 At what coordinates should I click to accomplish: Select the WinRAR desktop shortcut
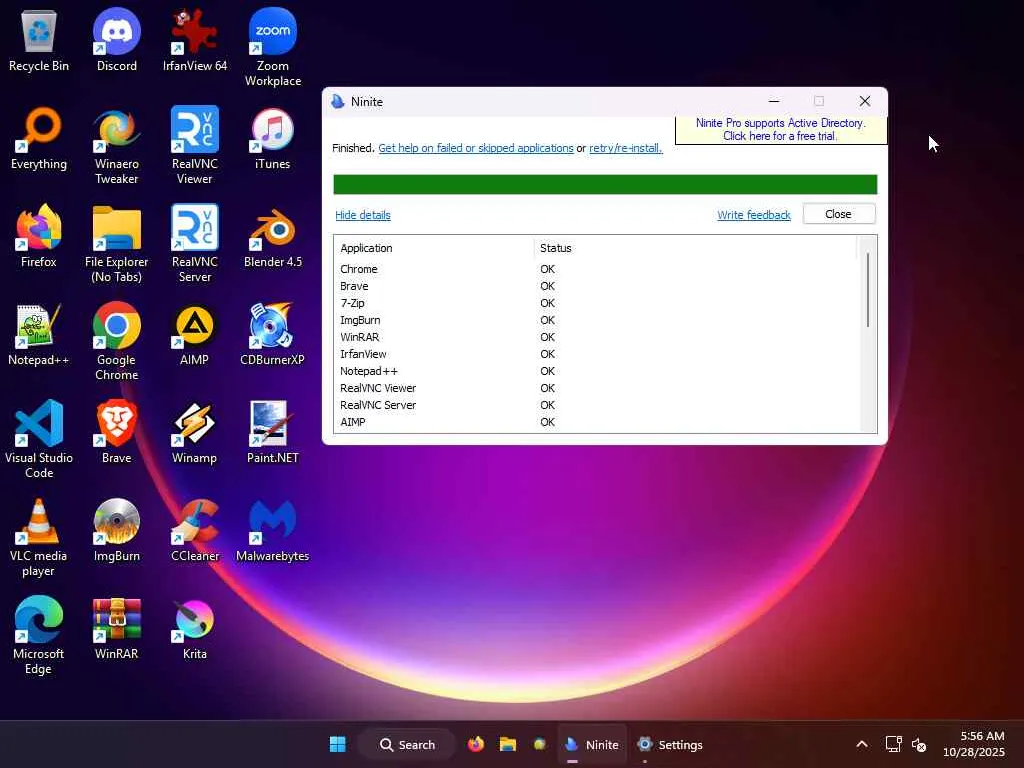[x=116, y=628]
